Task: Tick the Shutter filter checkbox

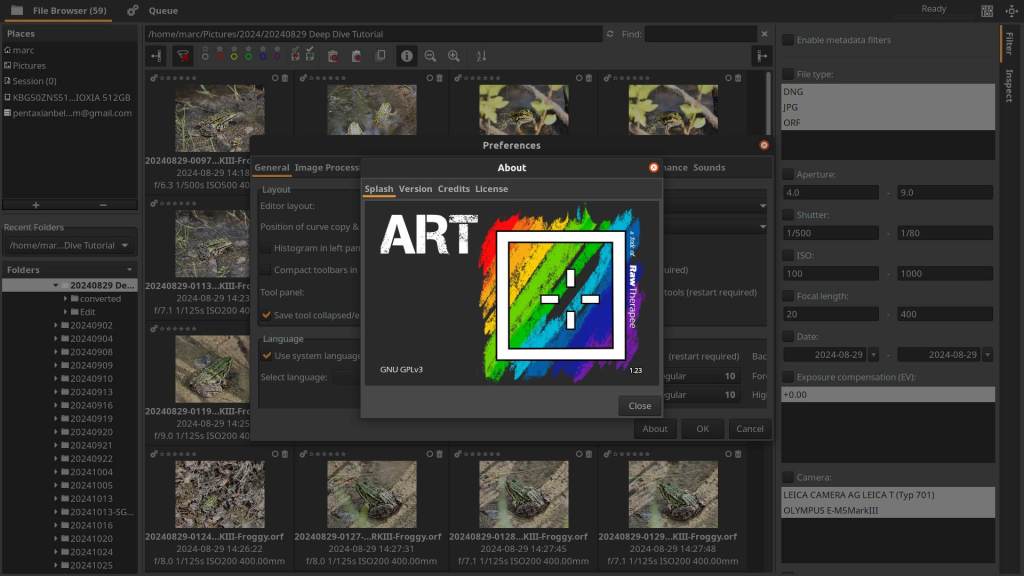Action: 788,215
